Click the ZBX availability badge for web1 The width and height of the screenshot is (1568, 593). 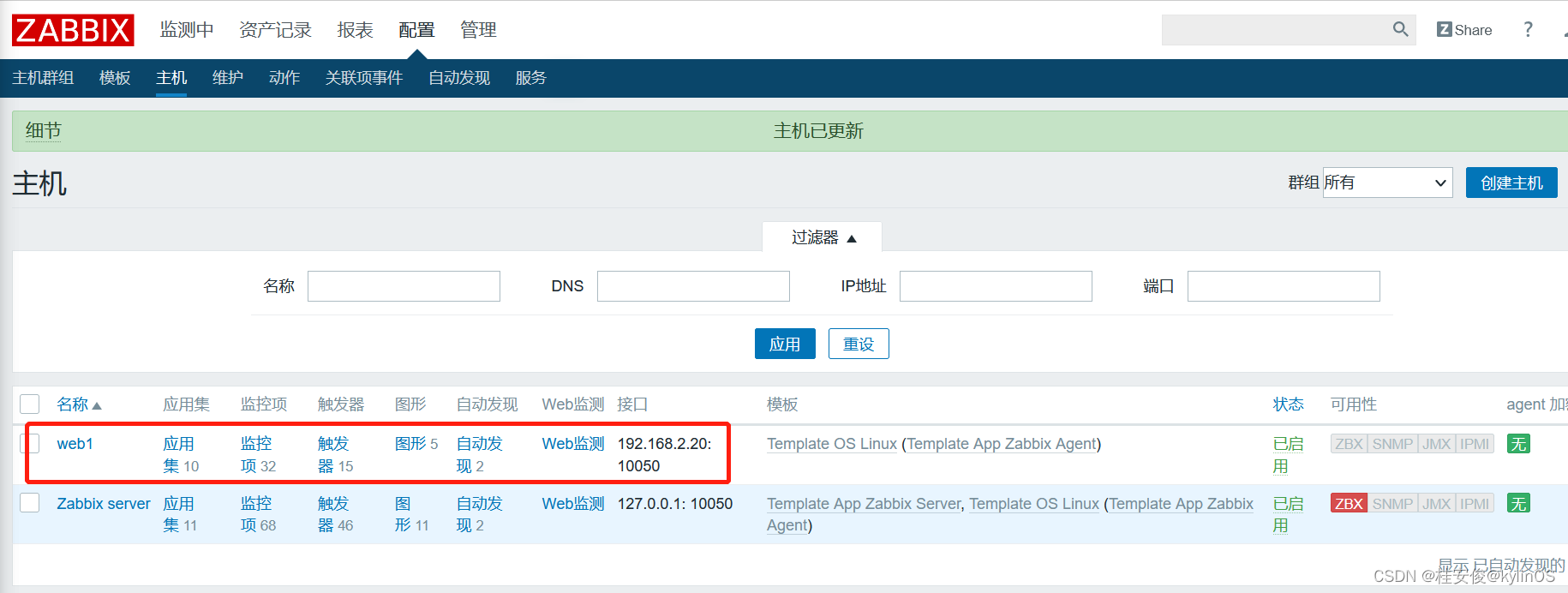[1349, 444]
